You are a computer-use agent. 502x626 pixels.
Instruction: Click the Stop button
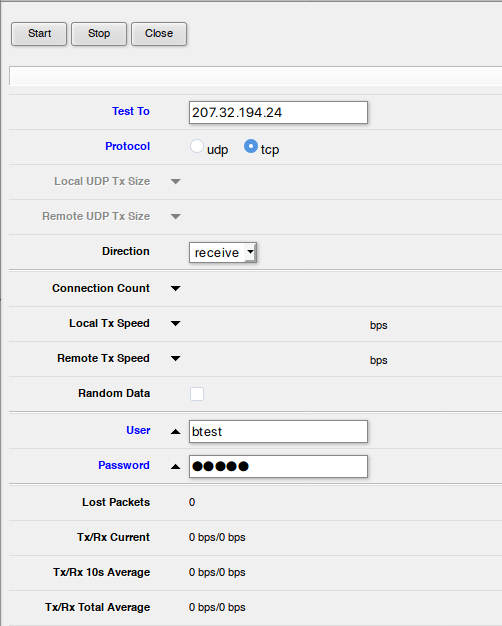click(x=99, y=34)
